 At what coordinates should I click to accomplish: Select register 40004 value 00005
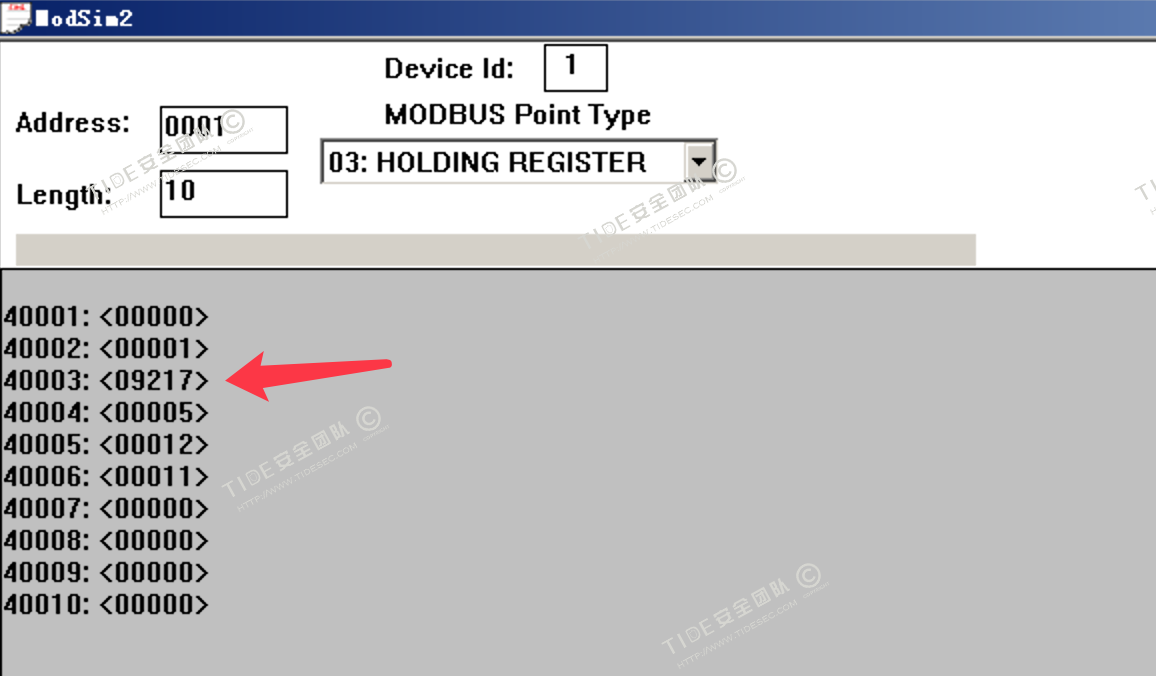[154, 413]
